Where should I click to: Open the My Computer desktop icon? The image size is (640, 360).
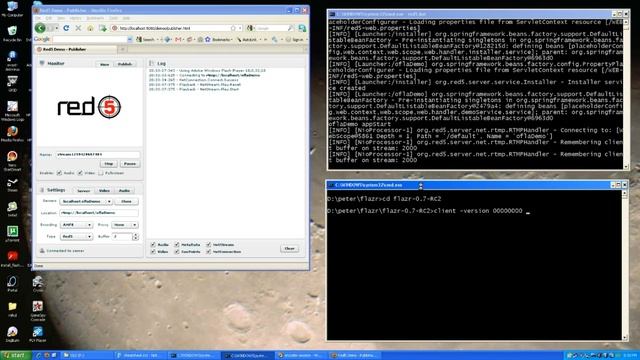[12, 9]
